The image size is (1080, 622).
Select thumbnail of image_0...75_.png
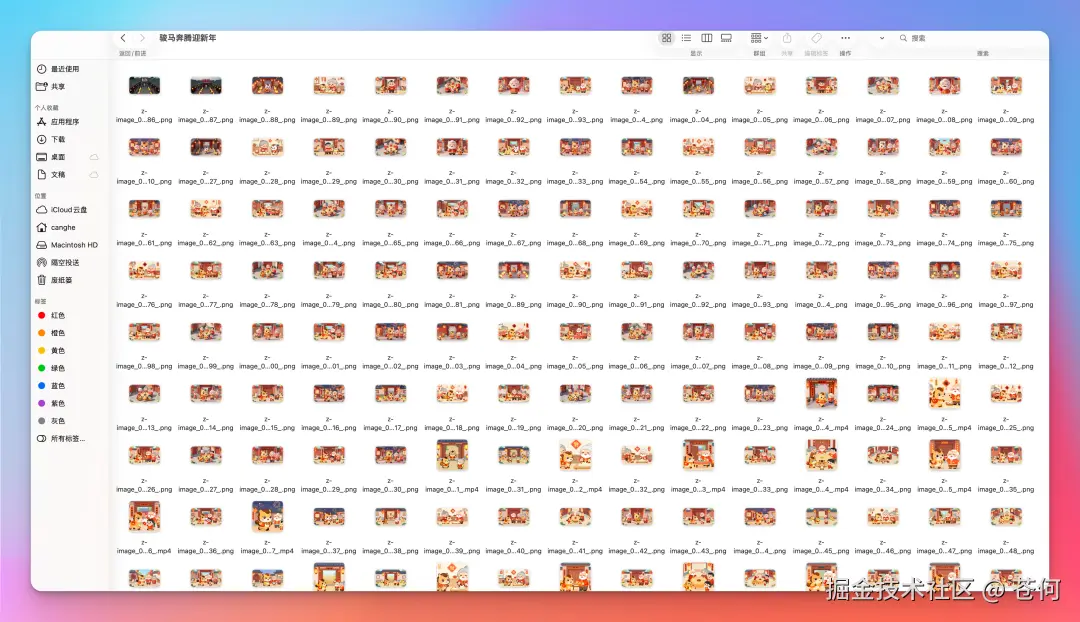[1006, 209]
